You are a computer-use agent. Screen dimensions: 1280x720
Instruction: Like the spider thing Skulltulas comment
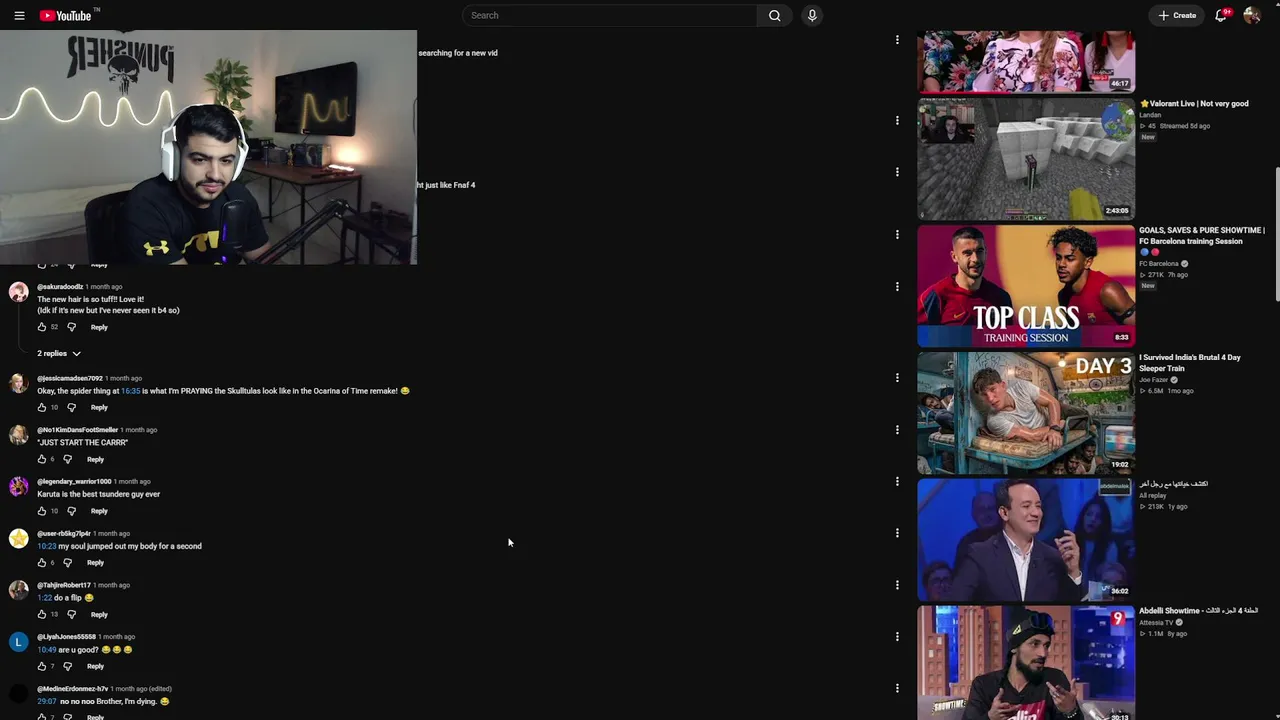point(42,407)
